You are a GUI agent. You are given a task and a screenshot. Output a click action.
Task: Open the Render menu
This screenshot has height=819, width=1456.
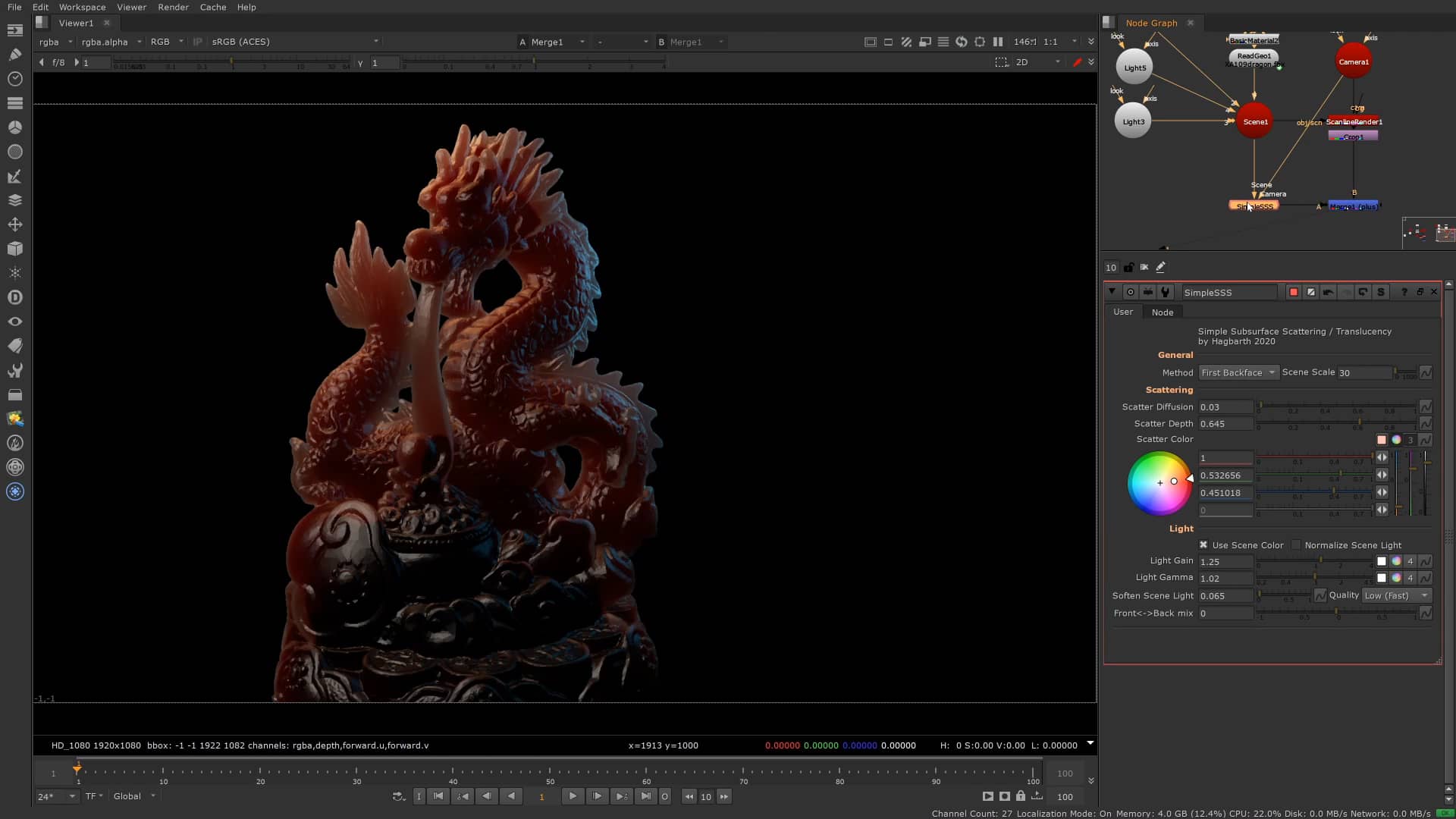(173, 7)
